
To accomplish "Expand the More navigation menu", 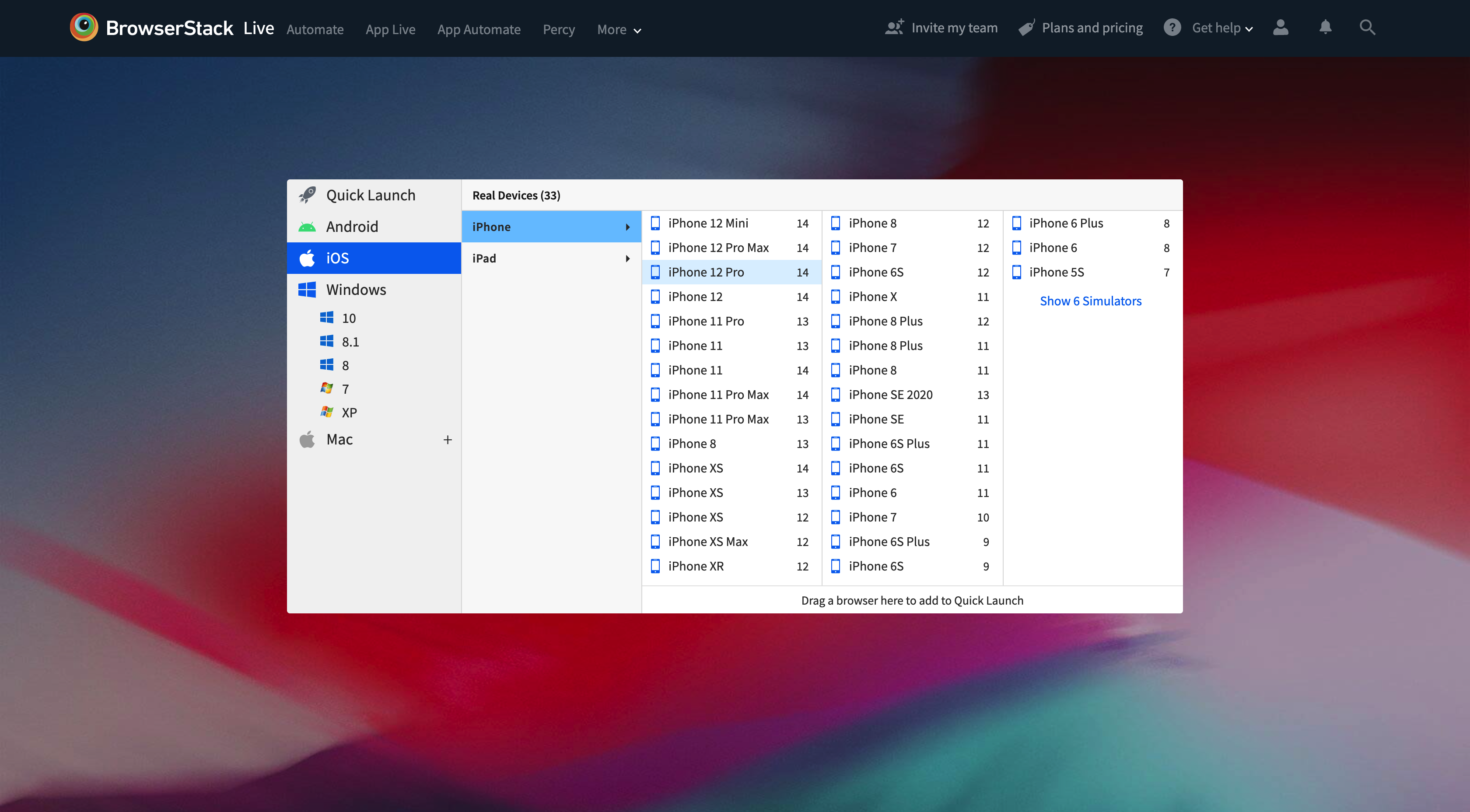I will click(619, 29).
